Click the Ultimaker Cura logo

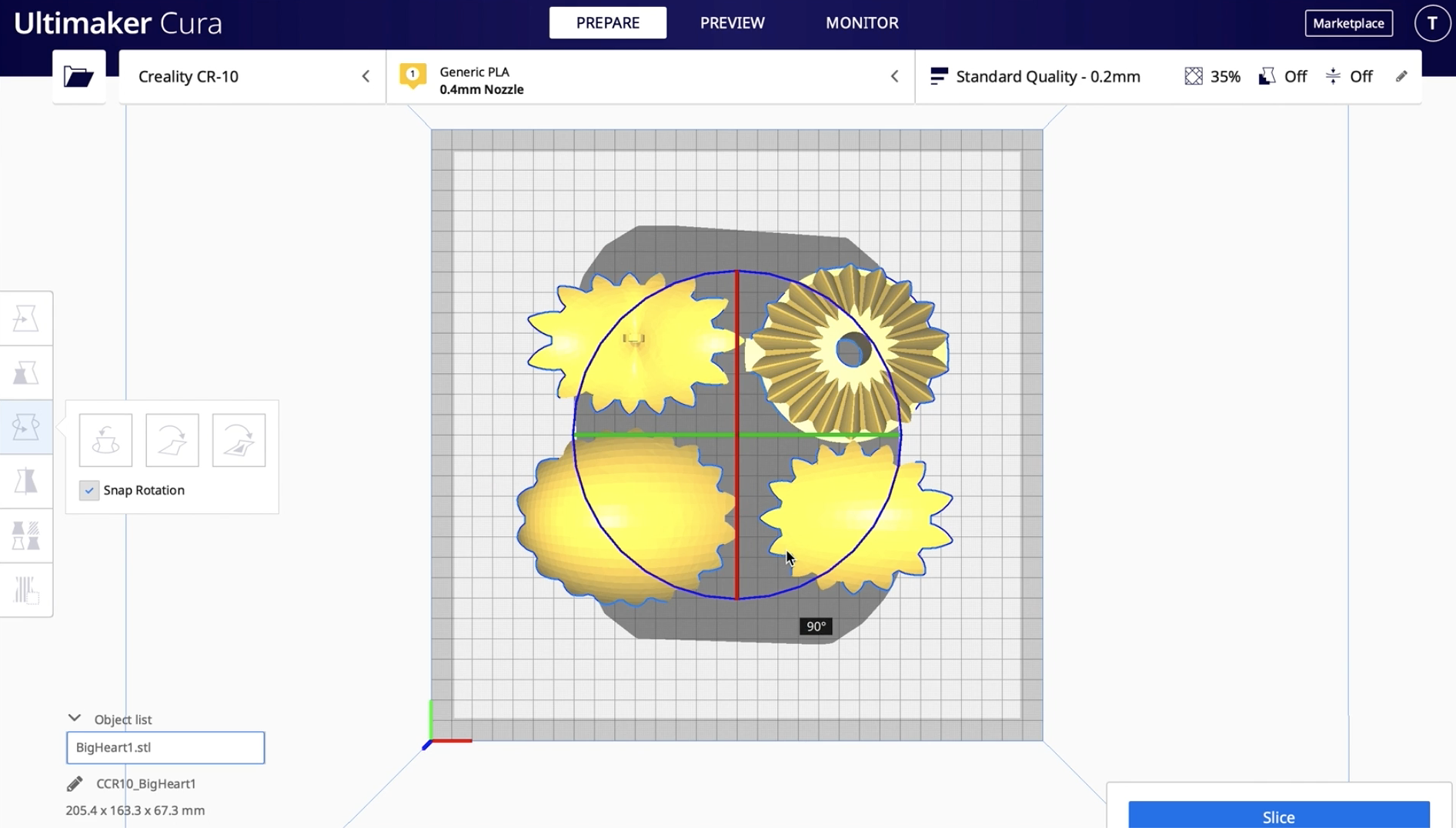click(x=118, y=23)
